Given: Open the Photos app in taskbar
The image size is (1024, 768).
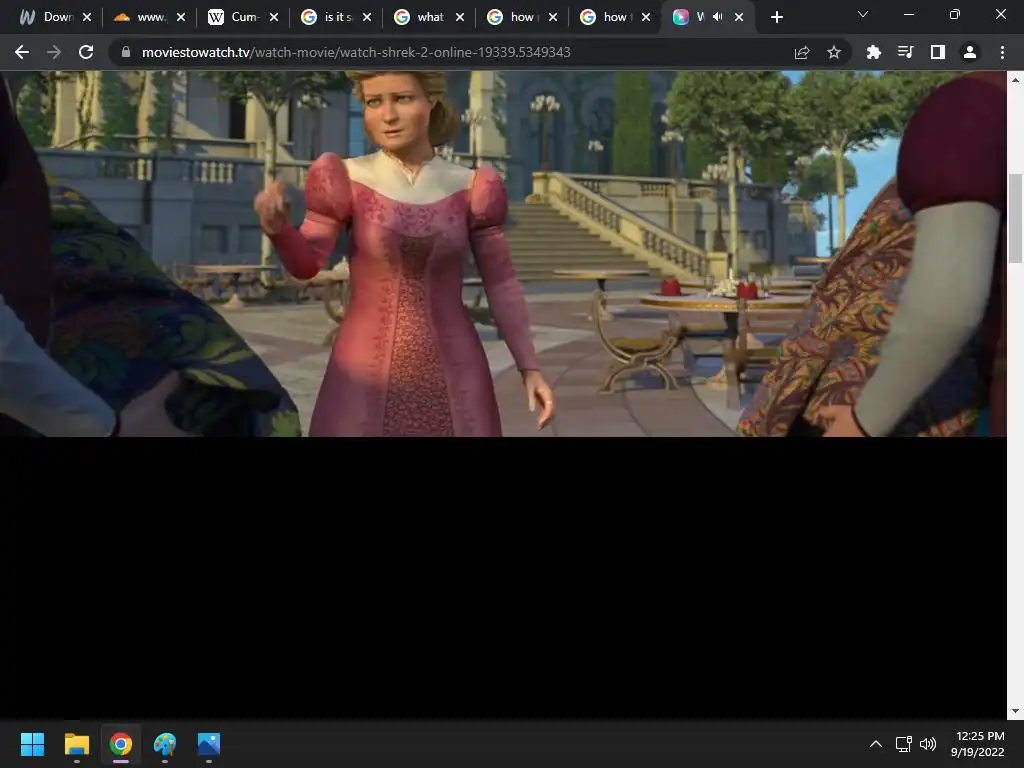Looking at the screenshot, I should [x=209, y=744].
